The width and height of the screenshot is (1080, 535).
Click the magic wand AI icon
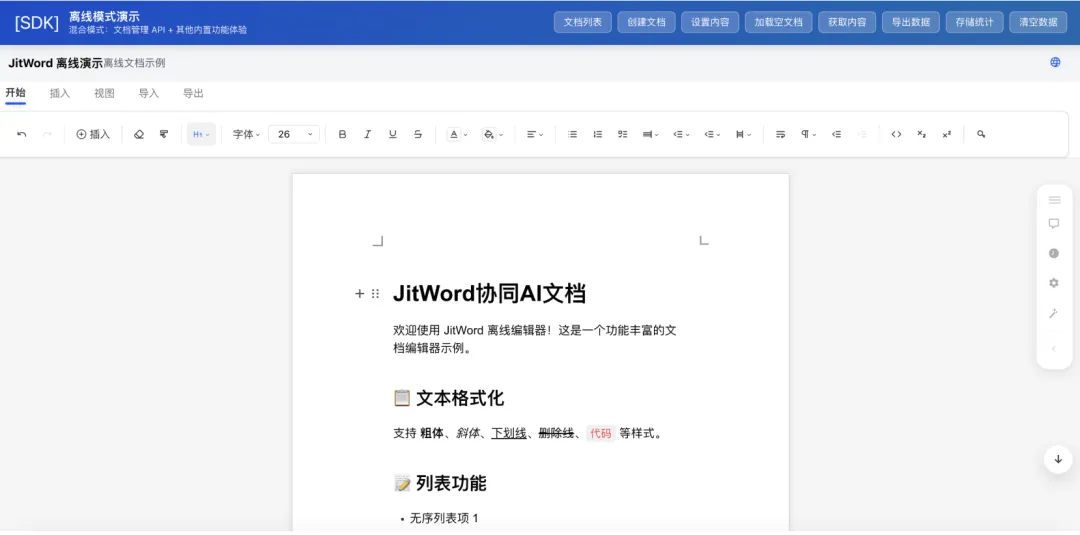tap(1054, 313)
